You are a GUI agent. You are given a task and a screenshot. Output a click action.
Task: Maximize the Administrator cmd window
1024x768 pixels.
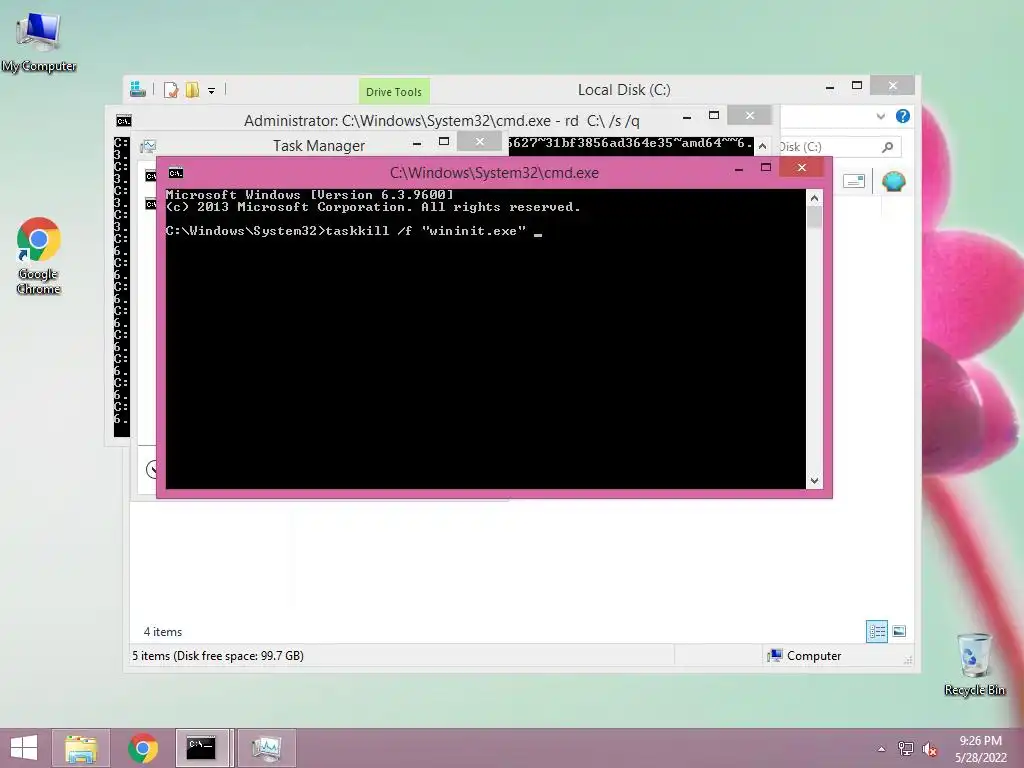tap(714, 116)
